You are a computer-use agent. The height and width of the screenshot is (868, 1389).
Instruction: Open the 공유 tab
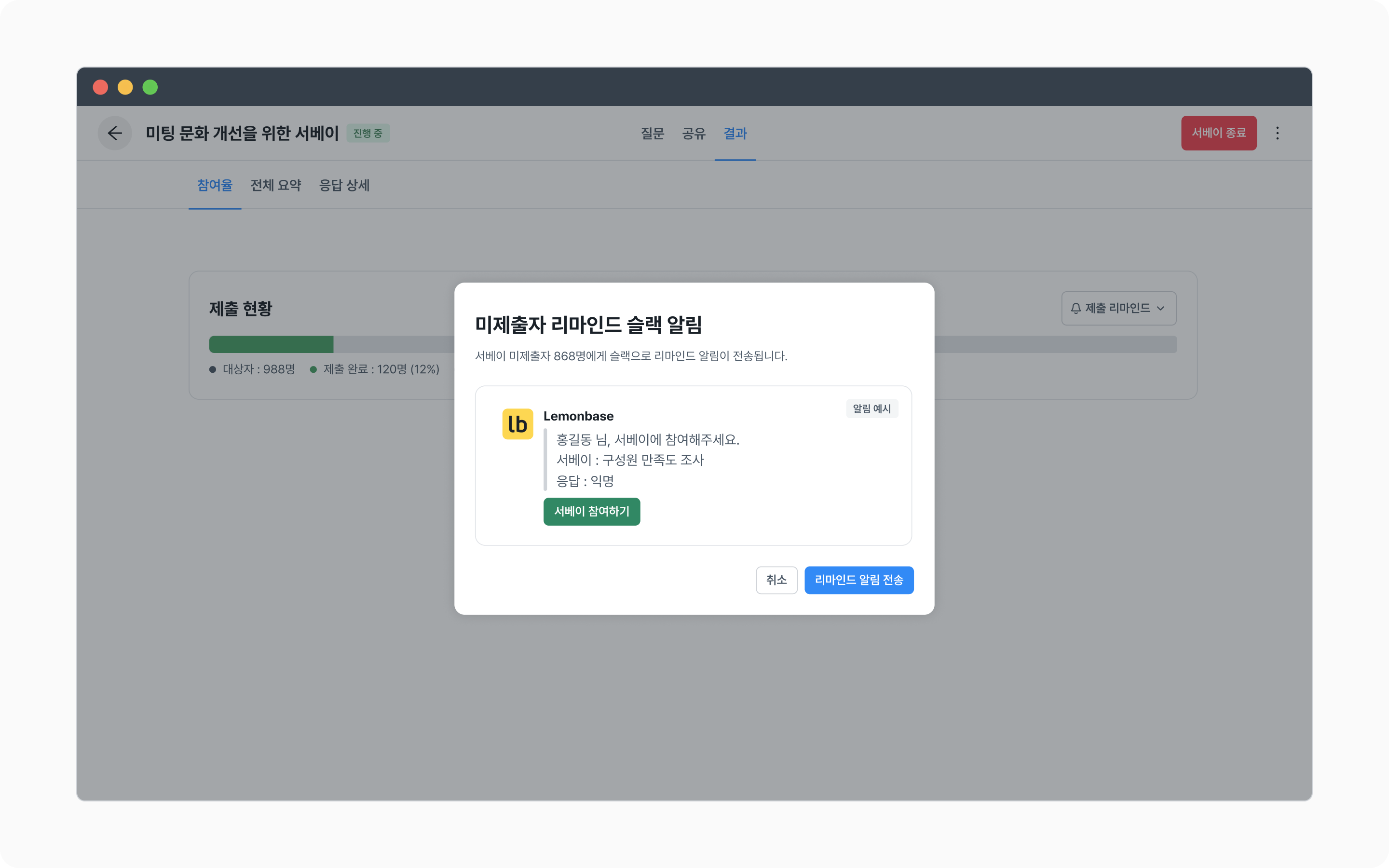coord(694,134)
